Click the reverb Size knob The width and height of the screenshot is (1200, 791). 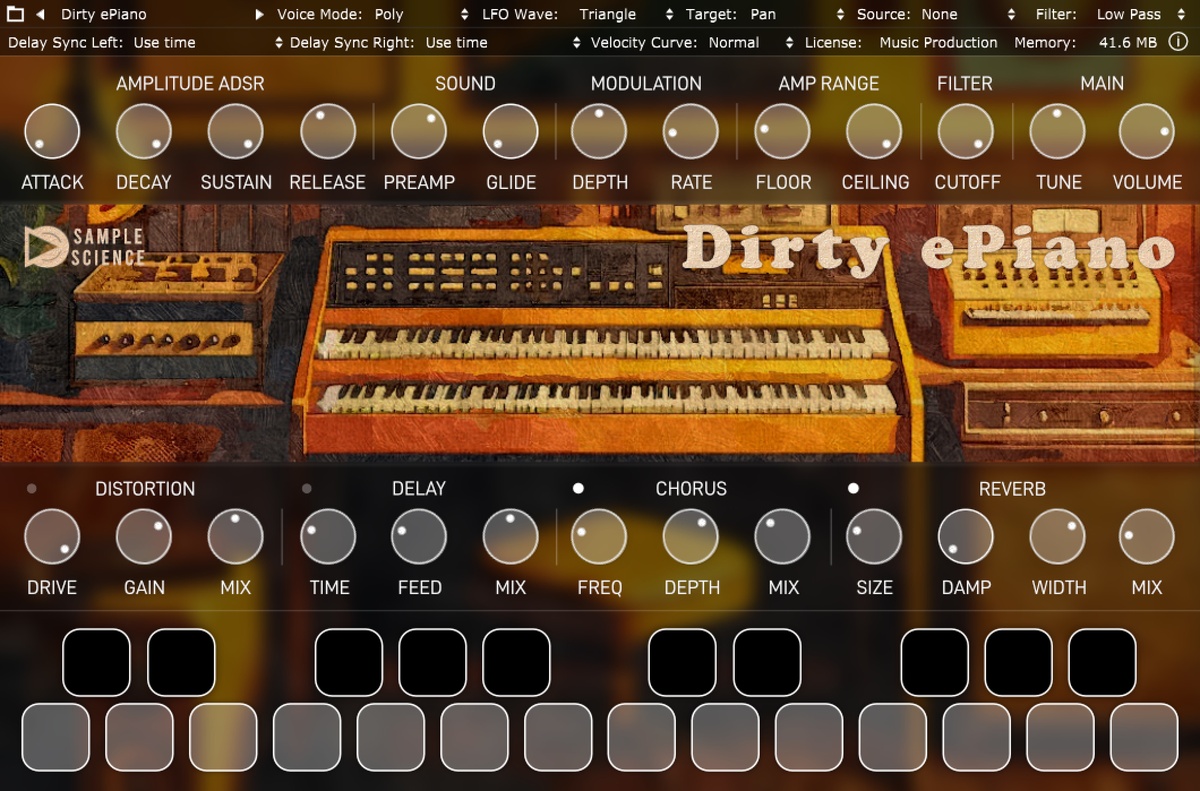pos(874,537)
